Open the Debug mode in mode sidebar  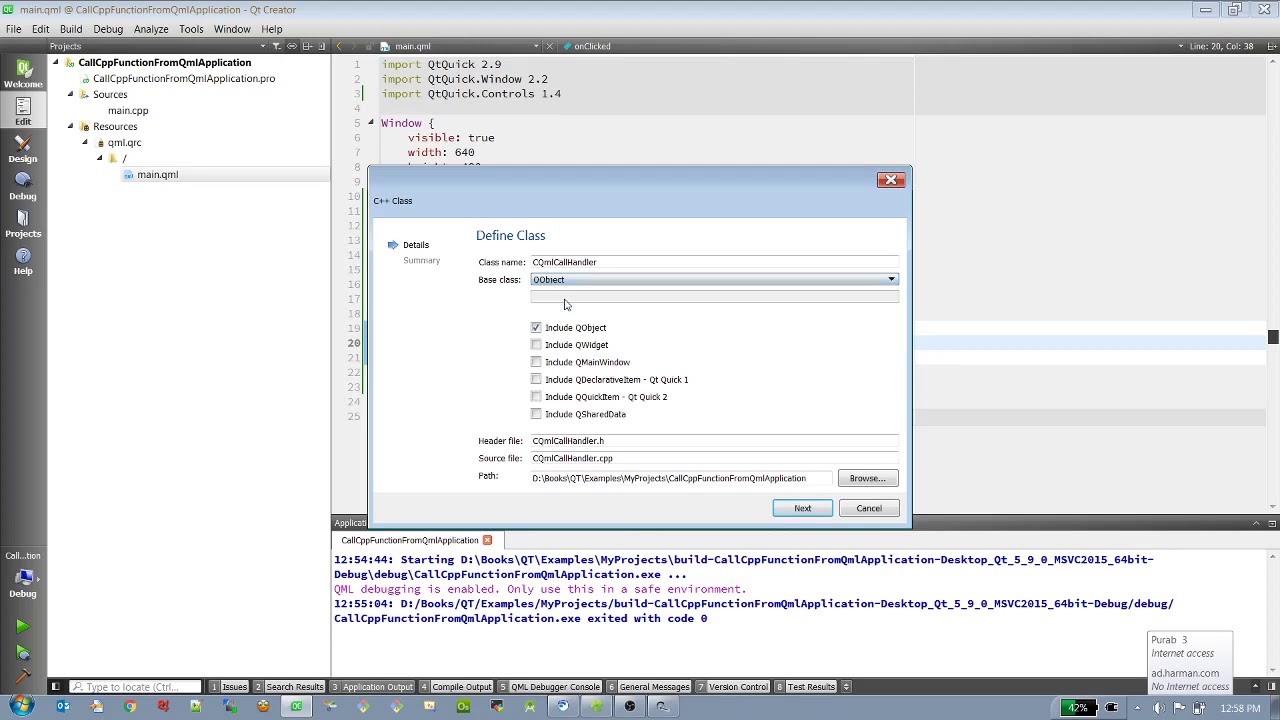point(22,185)
